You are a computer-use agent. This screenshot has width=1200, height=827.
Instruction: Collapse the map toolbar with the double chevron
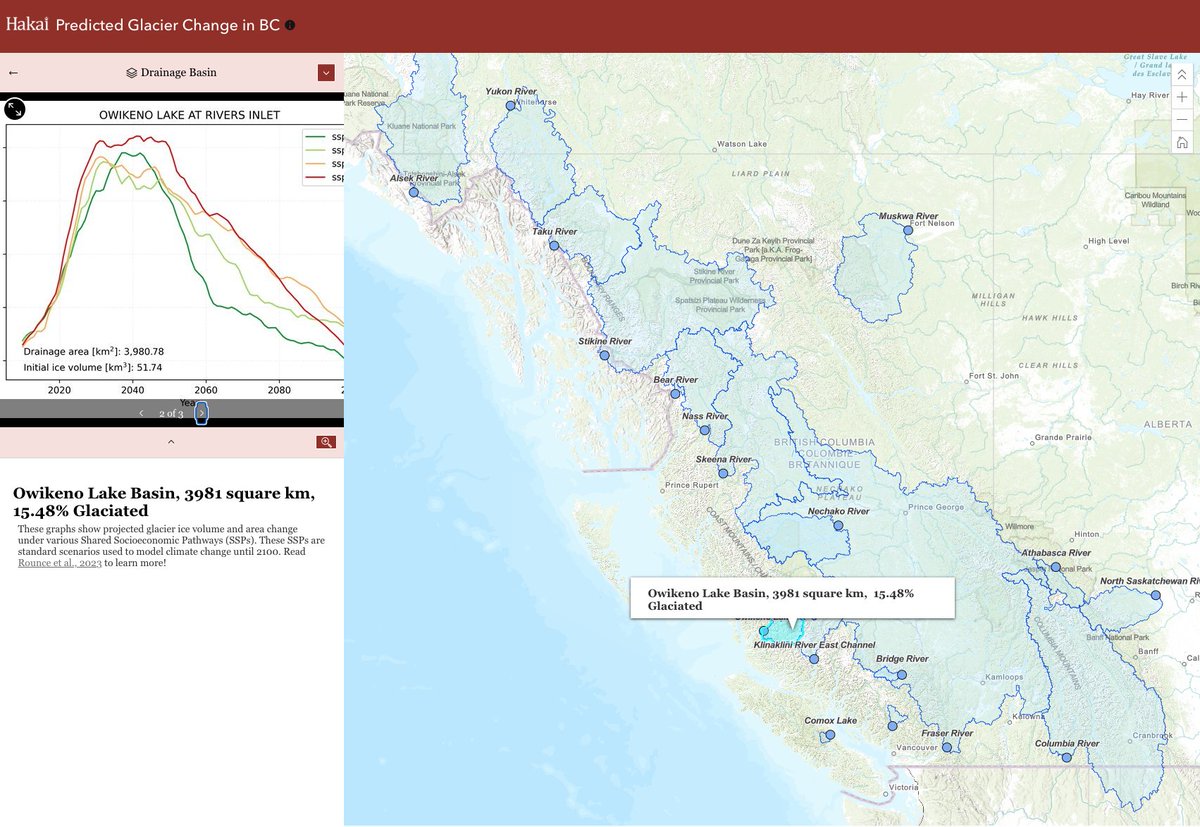1182,74
